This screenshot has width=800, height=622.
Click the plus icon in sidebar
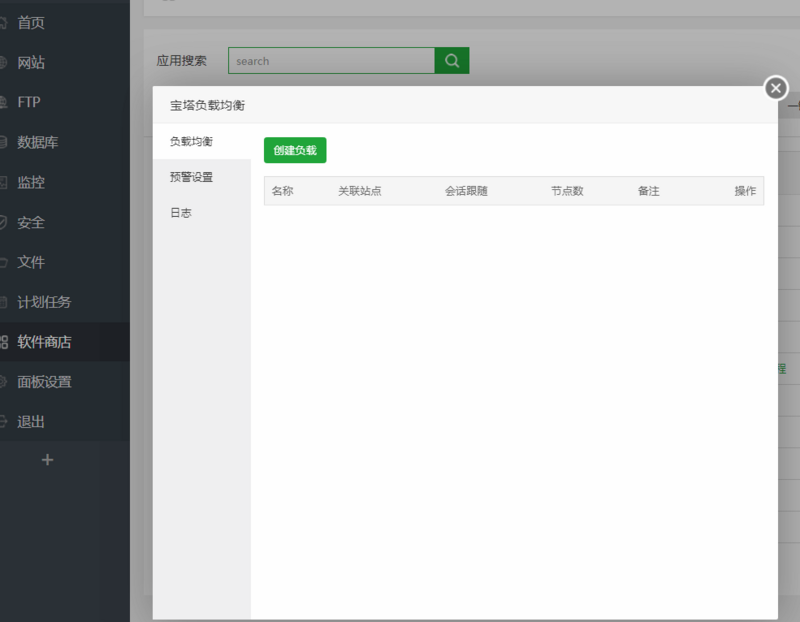[47, 460]
